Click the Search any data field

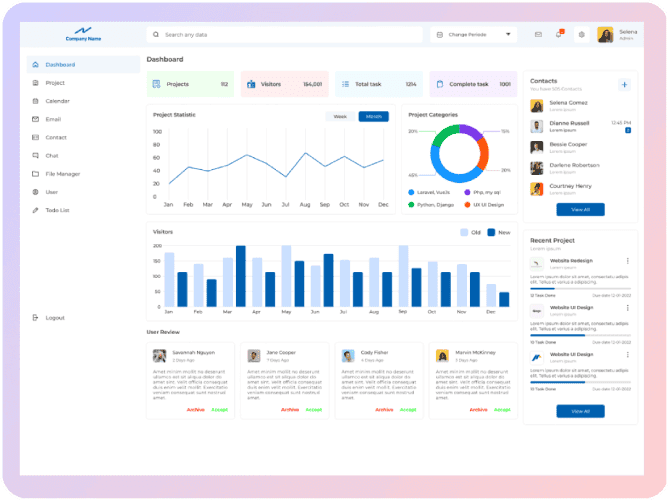pos(285,35)
